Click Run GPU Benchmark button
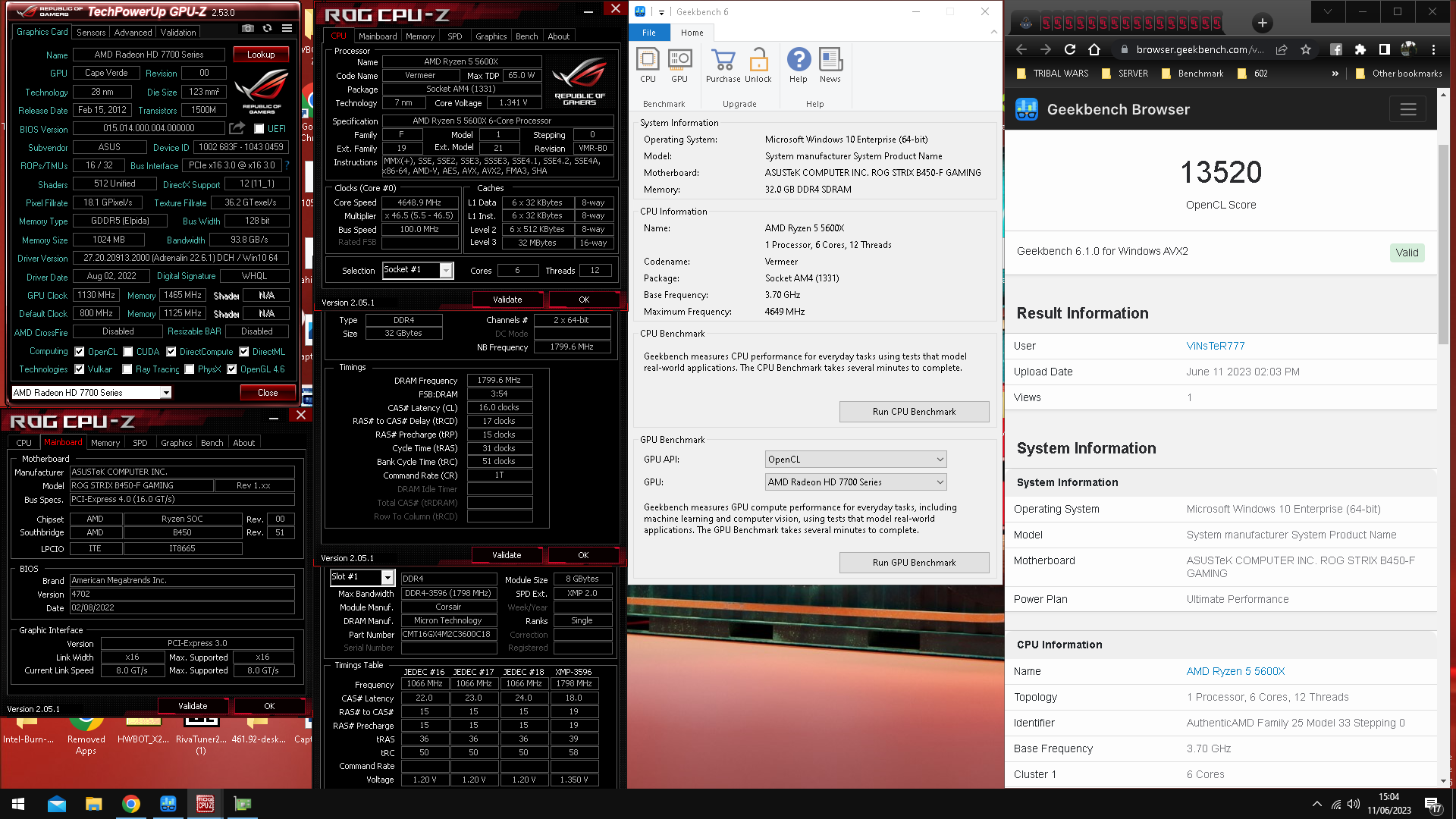 coord(914,563)
